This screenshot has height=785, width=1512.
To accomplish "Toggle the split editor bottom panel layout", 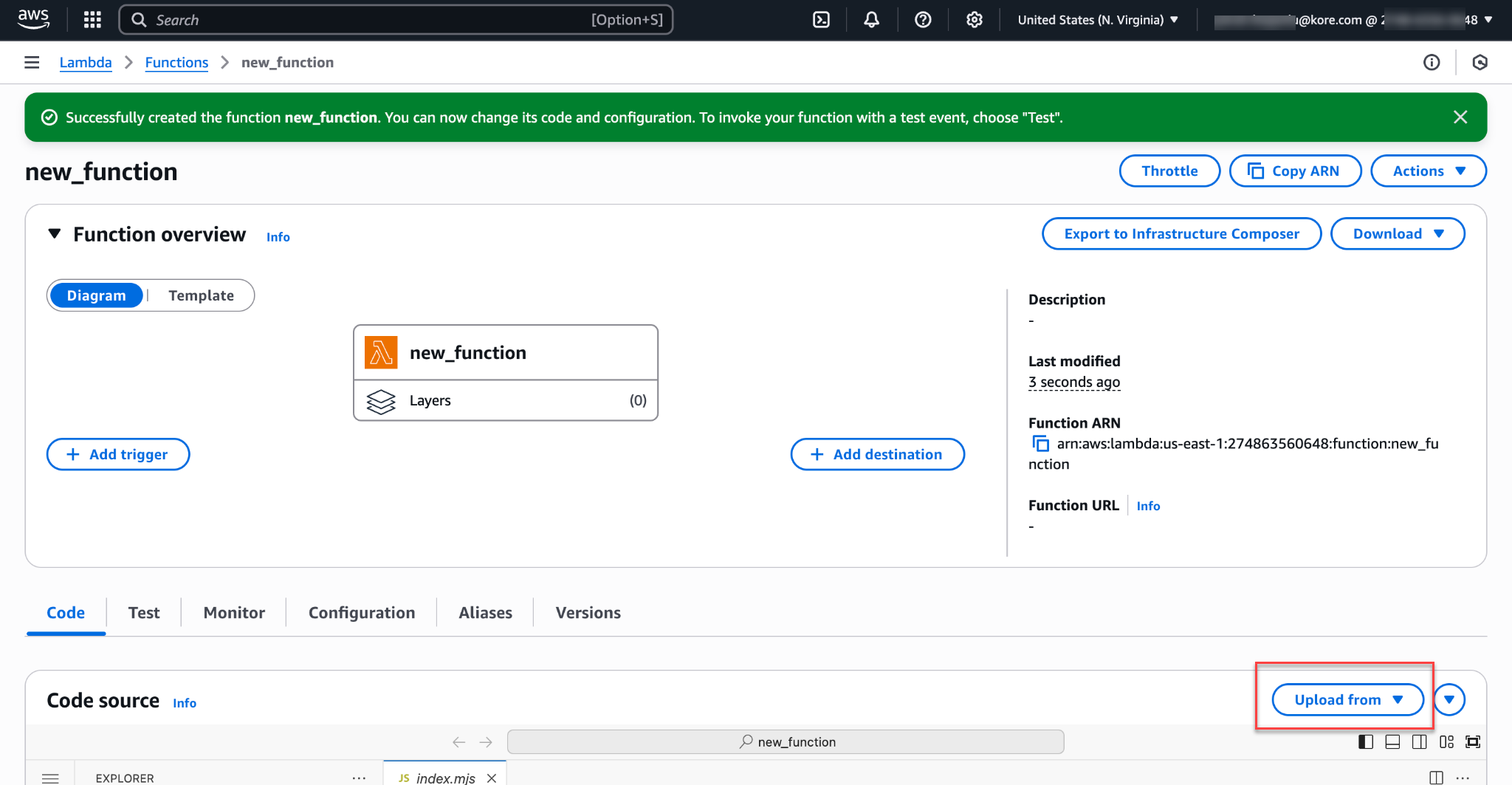I will 1392,741.
